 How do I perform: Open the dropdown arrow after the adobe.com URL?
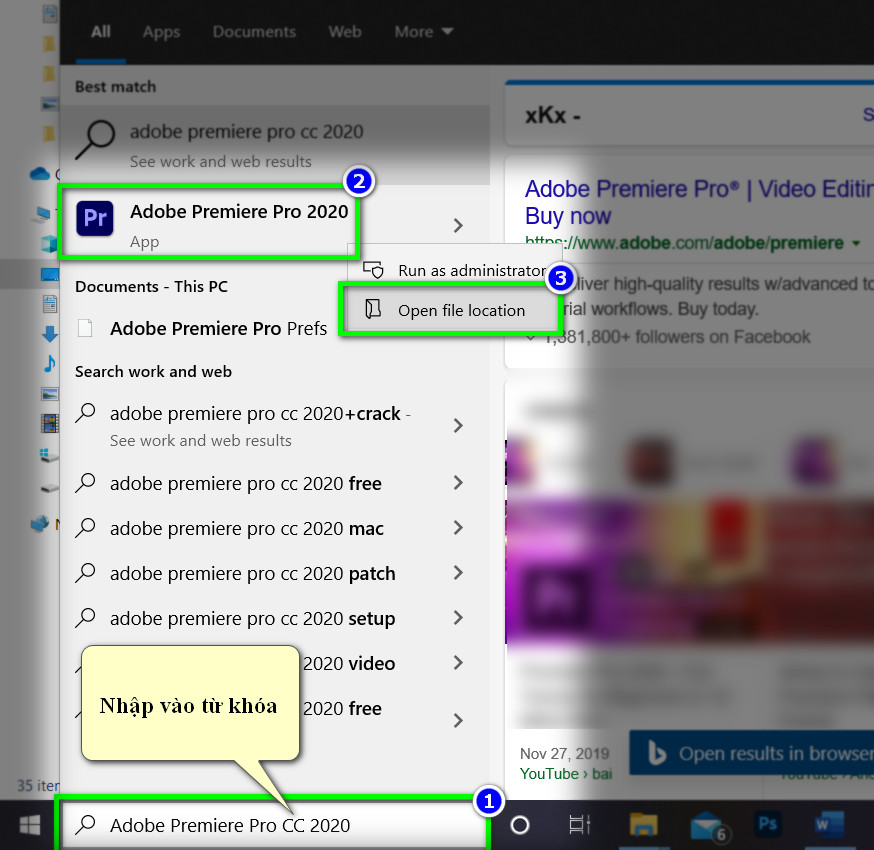pos(856,244)
